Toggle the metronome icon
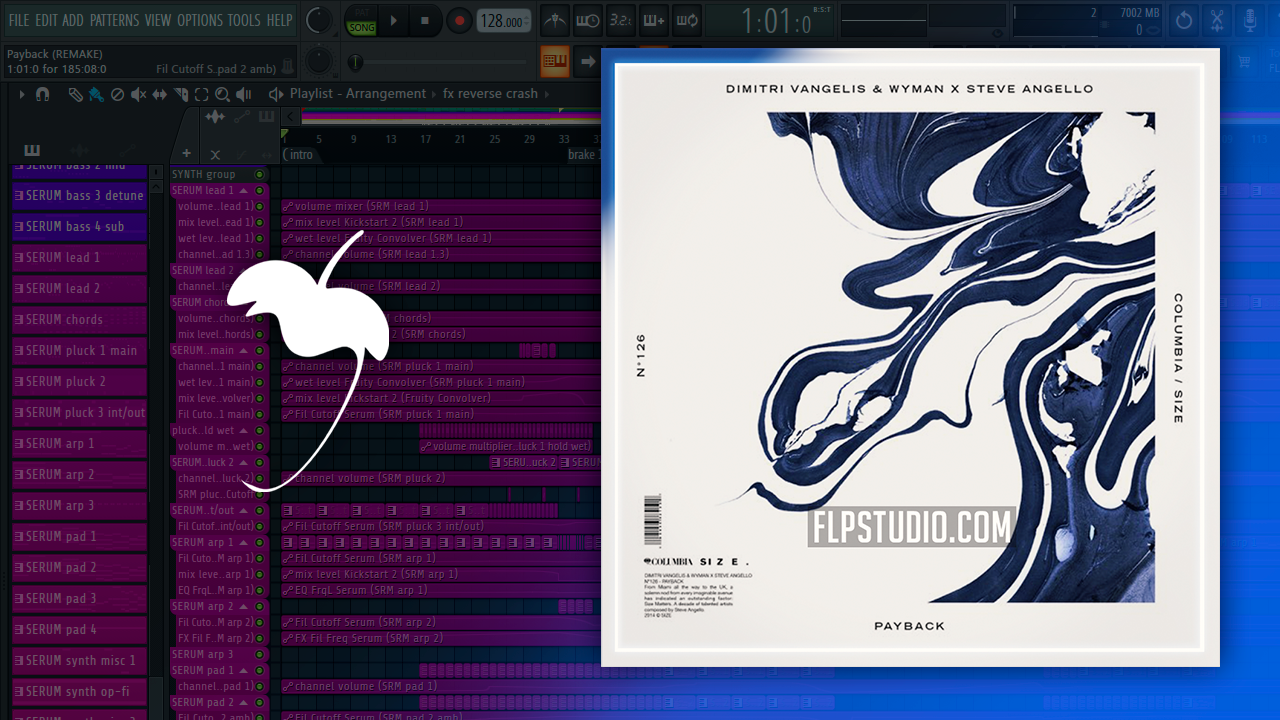Screen dimensions: 1280x720 pyautogui.click(x=553, y=20)
